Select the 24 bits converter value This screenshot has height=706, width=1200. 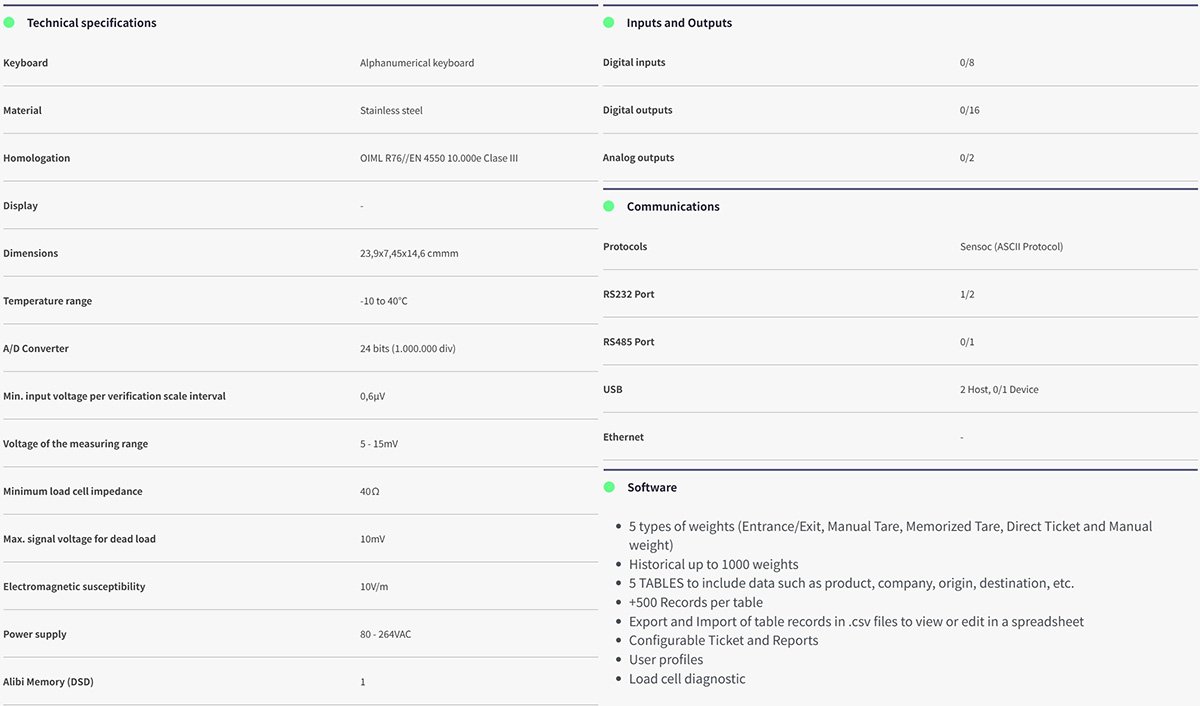[x=410, y=349]
